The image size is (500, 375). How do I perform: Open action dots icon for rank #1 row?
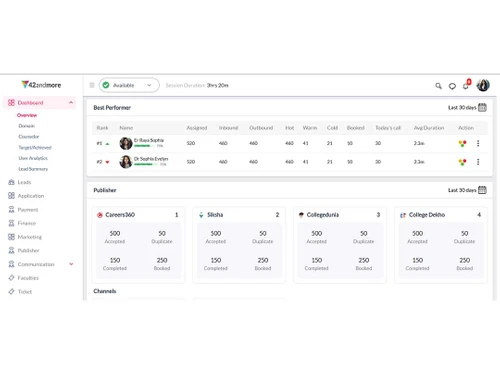point(462,144)
